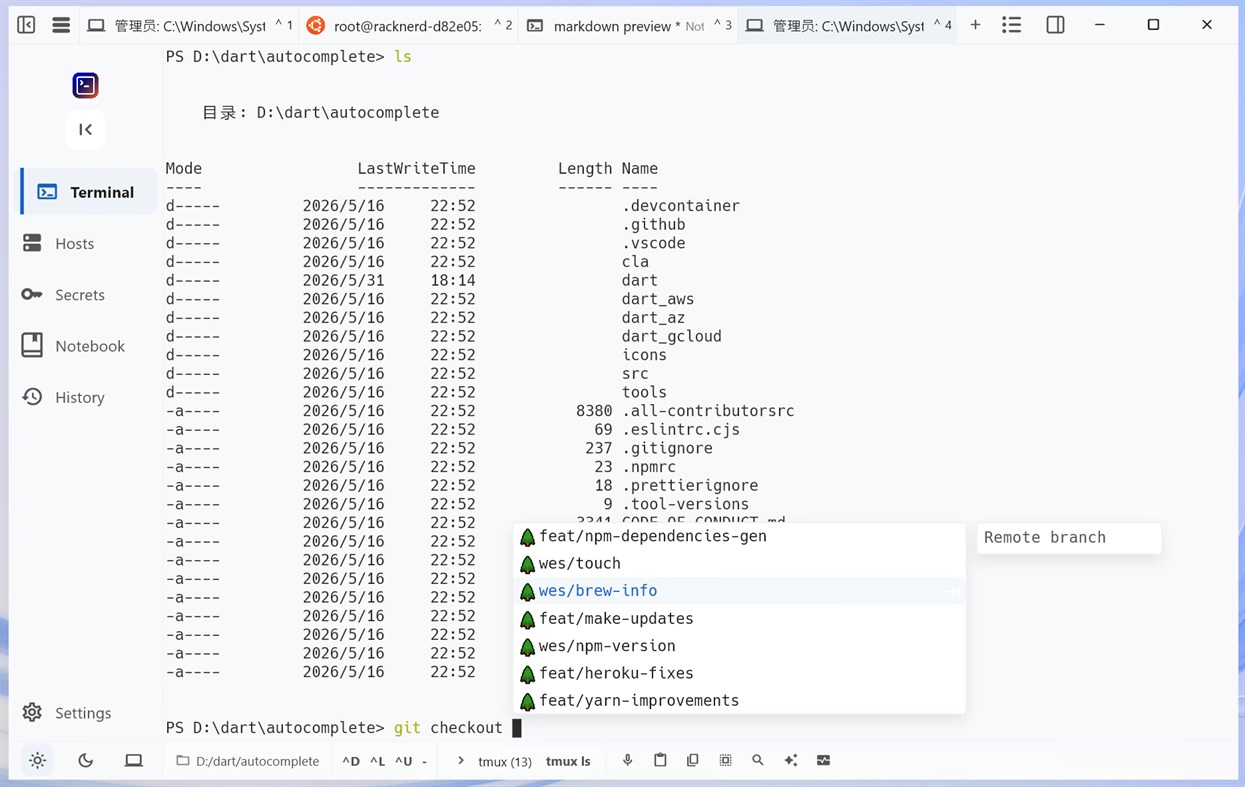Image resolution: width=1245 pixels, height=787 pixels.
Task: Open Settings in the sidebar
Action: pyautogui.click(x=83, y=713)
